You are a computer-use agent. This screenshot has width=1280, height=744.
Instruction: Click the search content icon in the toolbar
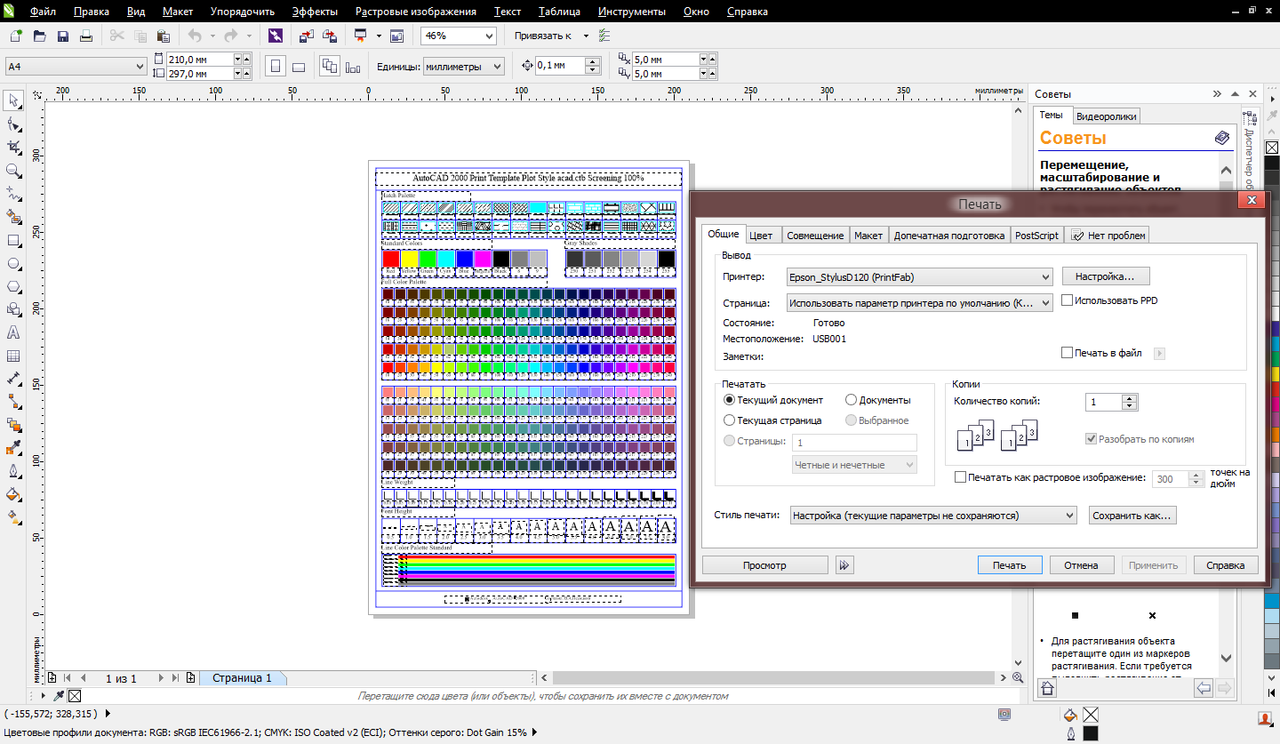coord(275,36)
